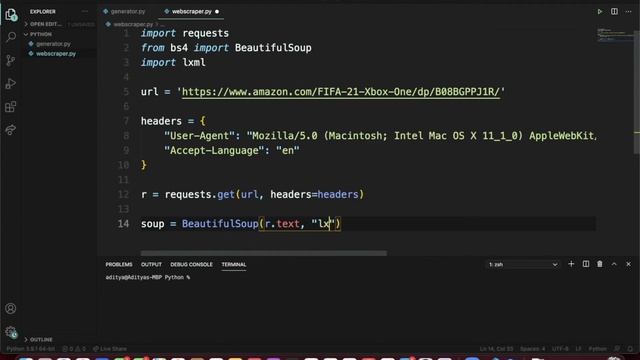Kill the terminal with trash icon

(x=600, y=264)
